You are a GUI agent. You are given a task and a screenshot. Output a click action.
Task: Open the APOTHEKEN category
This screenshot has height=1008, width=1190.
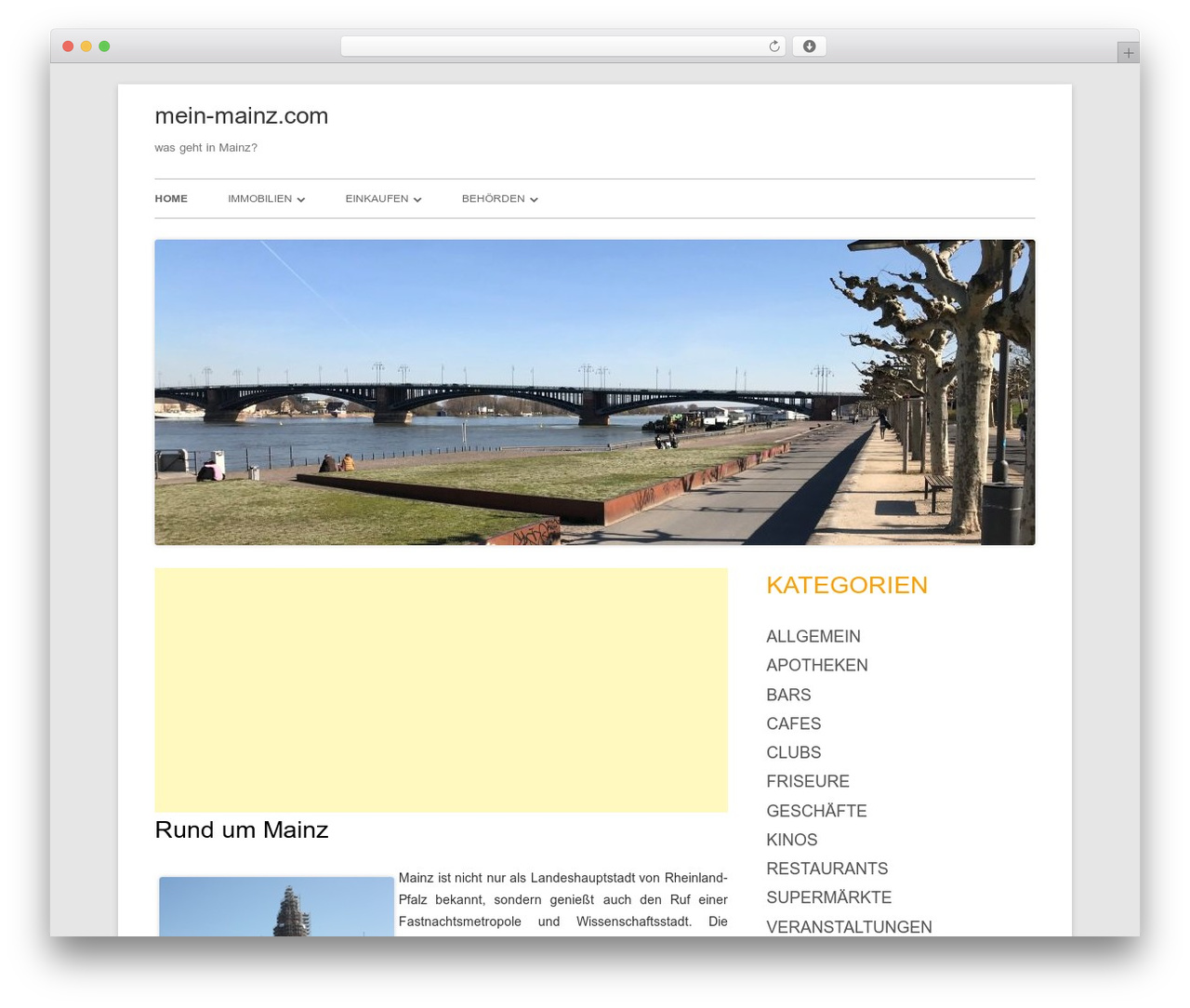pyautogui.click(x=817, y=666)
